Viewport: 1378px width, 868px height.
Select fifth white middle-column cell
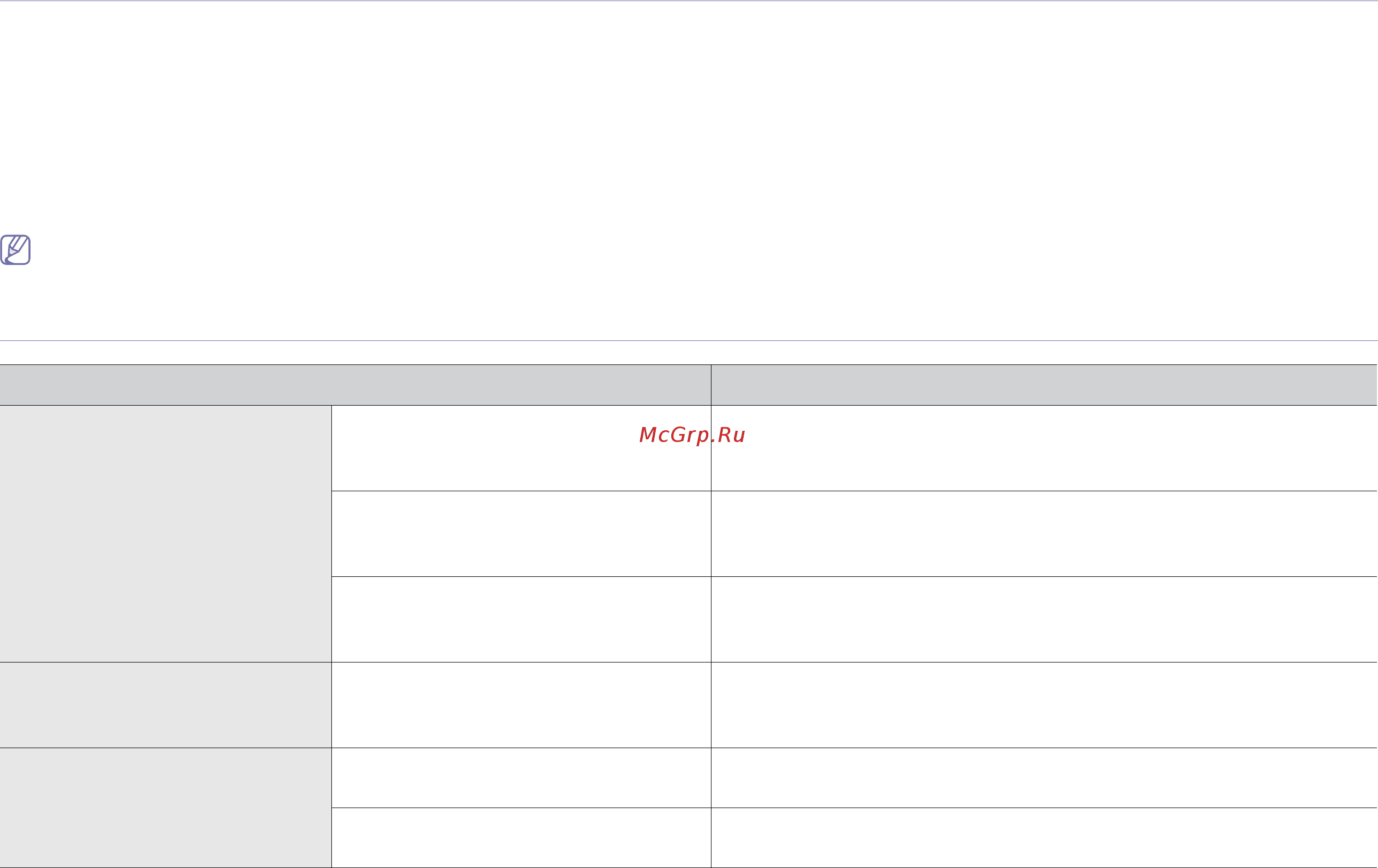pyautogui.click(x=521, y=778)
